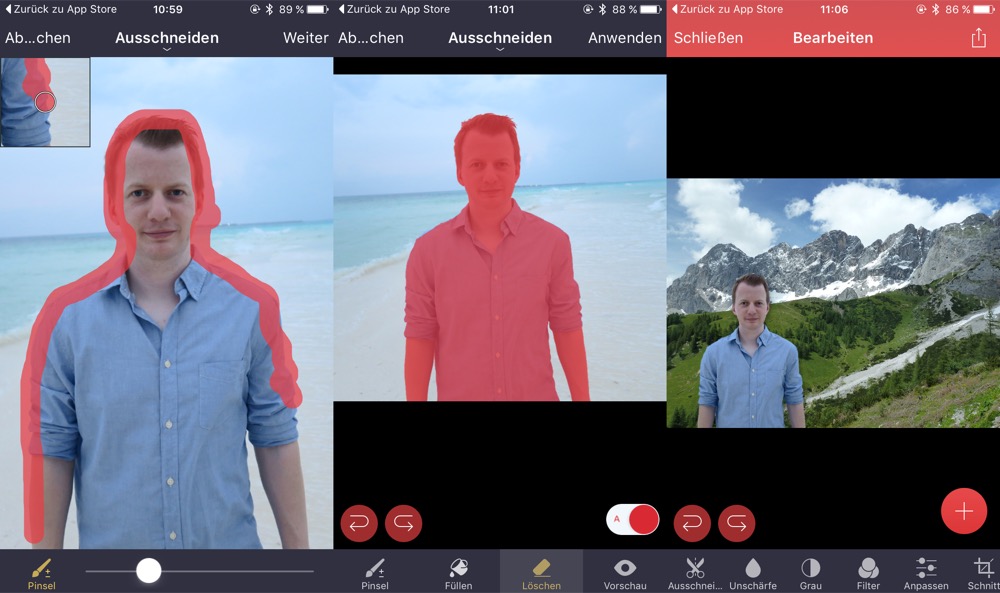The width and height of the screenshot is (1000, 593).
Task: Expand Ausschneiden dropdown next to Weiter
Action: point(166,40)
